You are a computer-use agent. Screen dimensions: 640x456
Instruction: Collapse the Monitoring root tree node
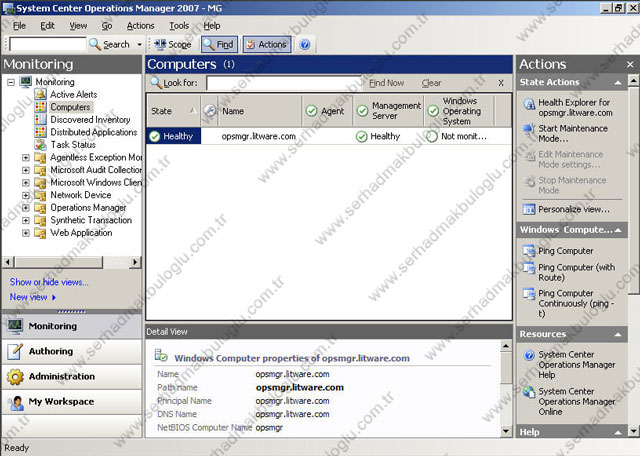(x=11, y=82)
